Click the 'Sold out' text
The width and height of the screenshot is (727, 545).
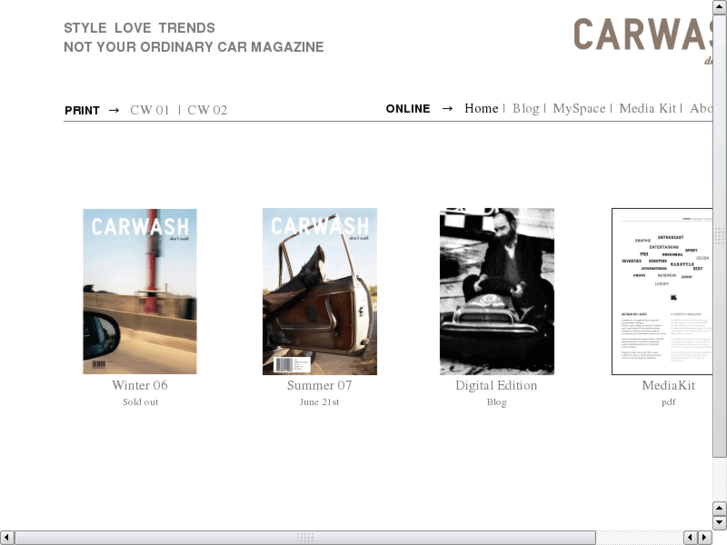click(x=140, y=402)
